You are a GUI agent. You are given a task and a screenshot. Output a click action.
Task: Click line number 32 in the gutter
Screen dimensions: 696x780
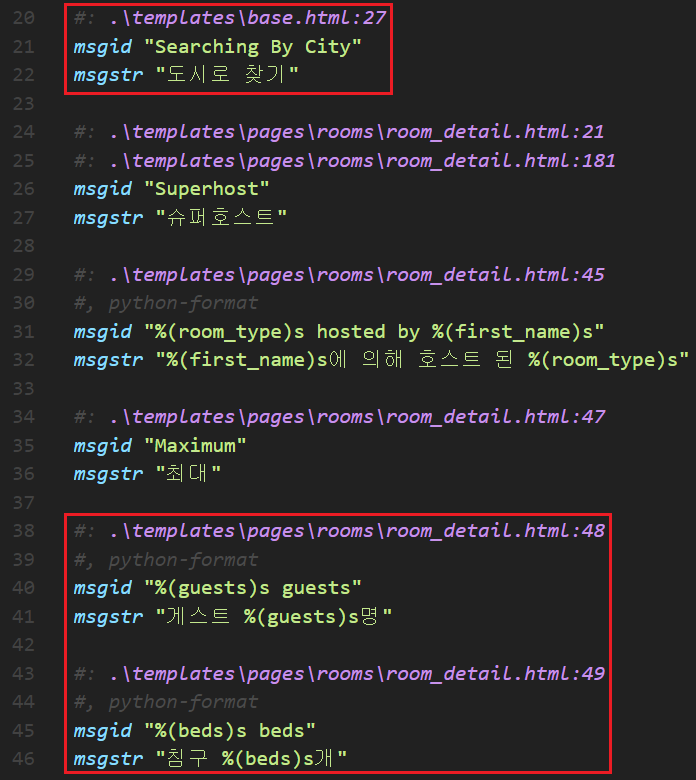(x=24, y=360)
